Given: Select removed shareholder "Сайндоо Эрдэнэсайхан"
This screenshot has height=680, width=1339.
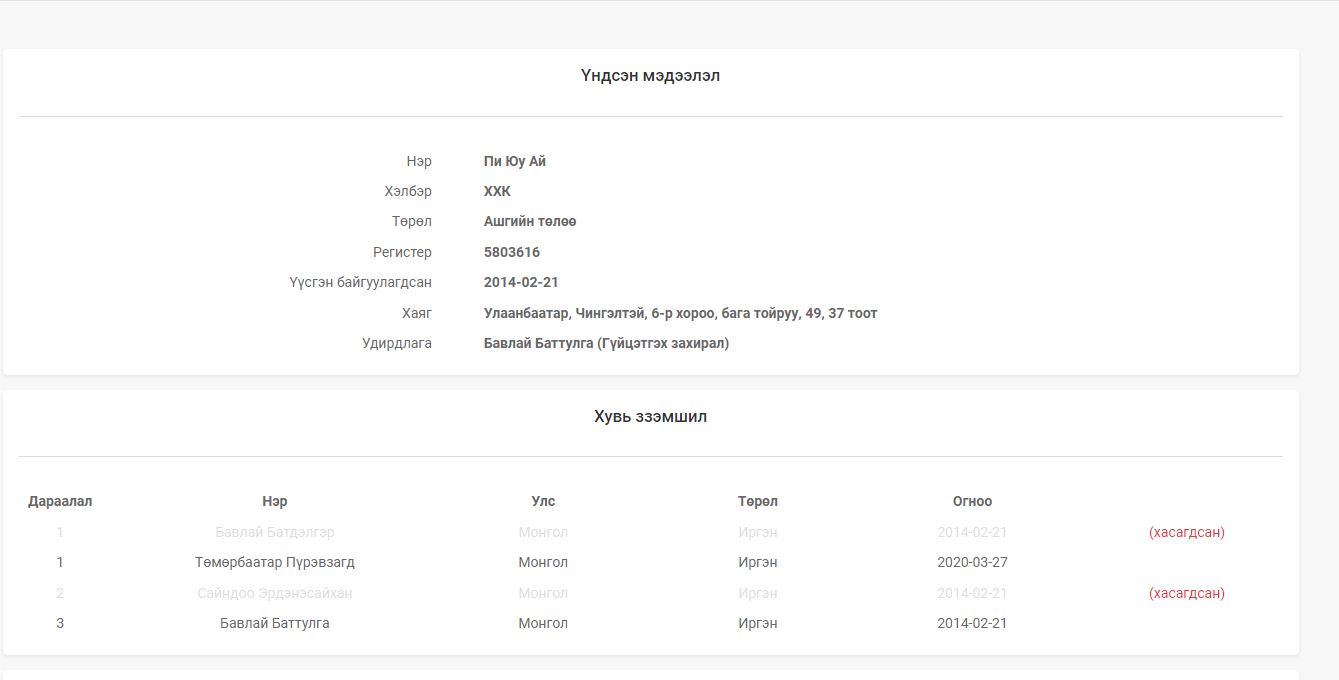Looking at the screenshot, I should click(275, 593).
